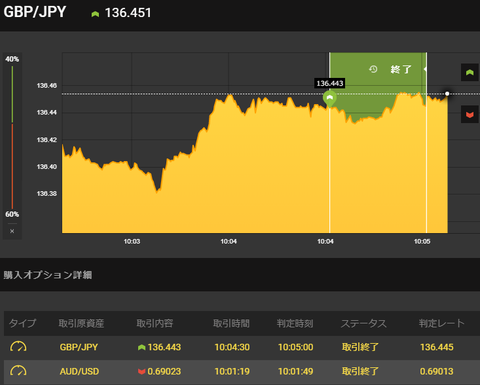This screenshot has width=480, height=385.
Task: Click the red arrow next to 0.69023
Action: pos(142,371)
